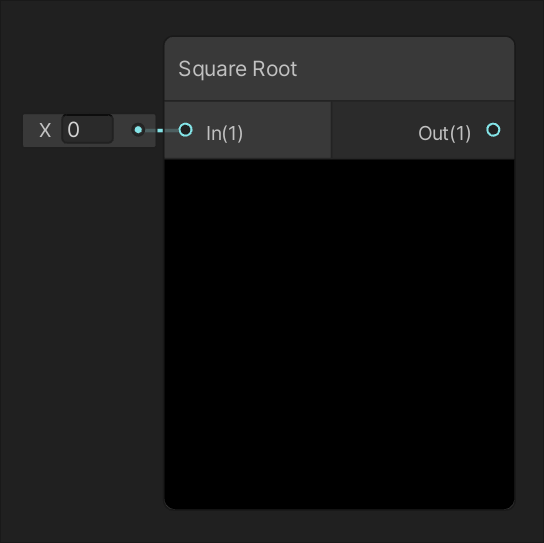Image resolution: width=544 pixels, height=543 pixels.
Task: Click the X label of default input
Action: click(45, 130)
